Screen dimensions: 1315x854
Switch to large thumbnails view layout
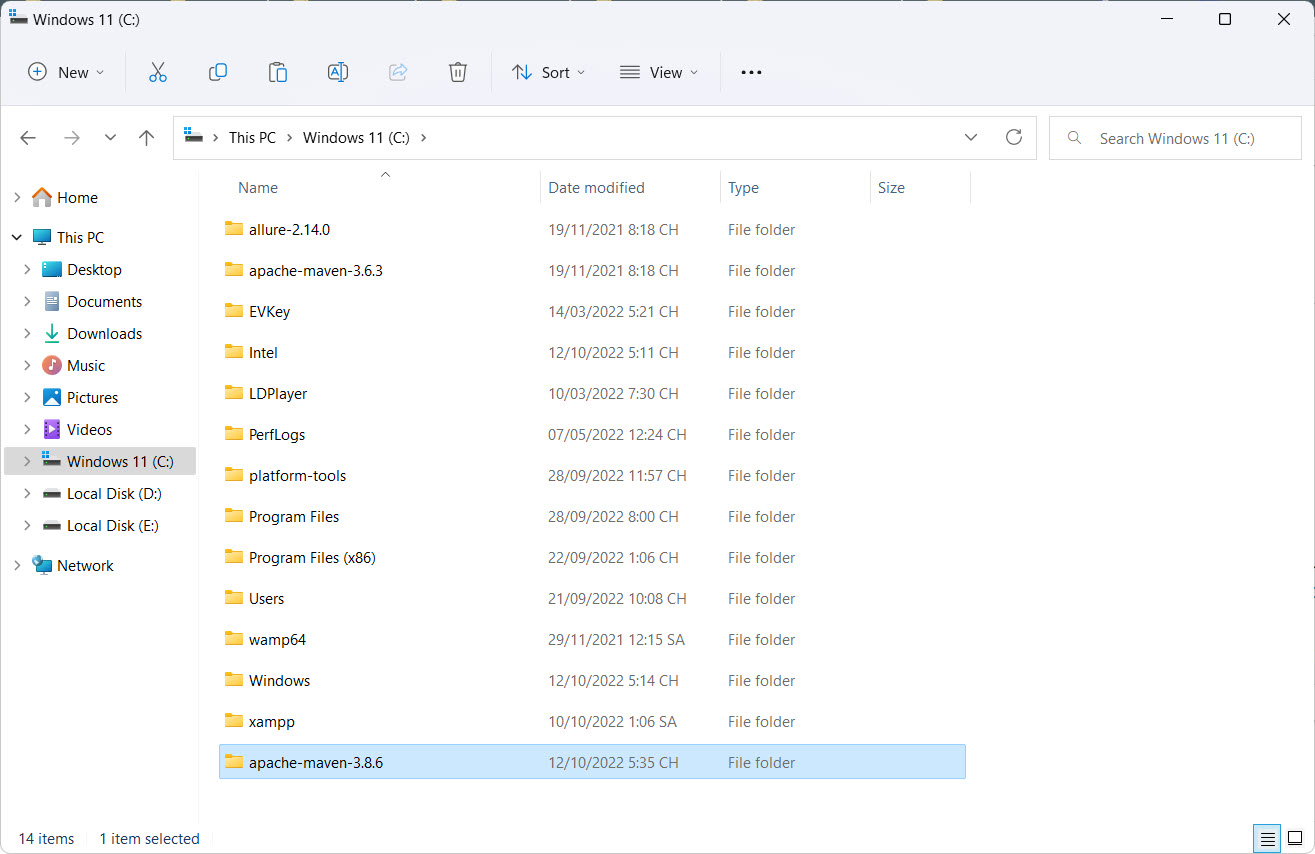point(1294,838)
